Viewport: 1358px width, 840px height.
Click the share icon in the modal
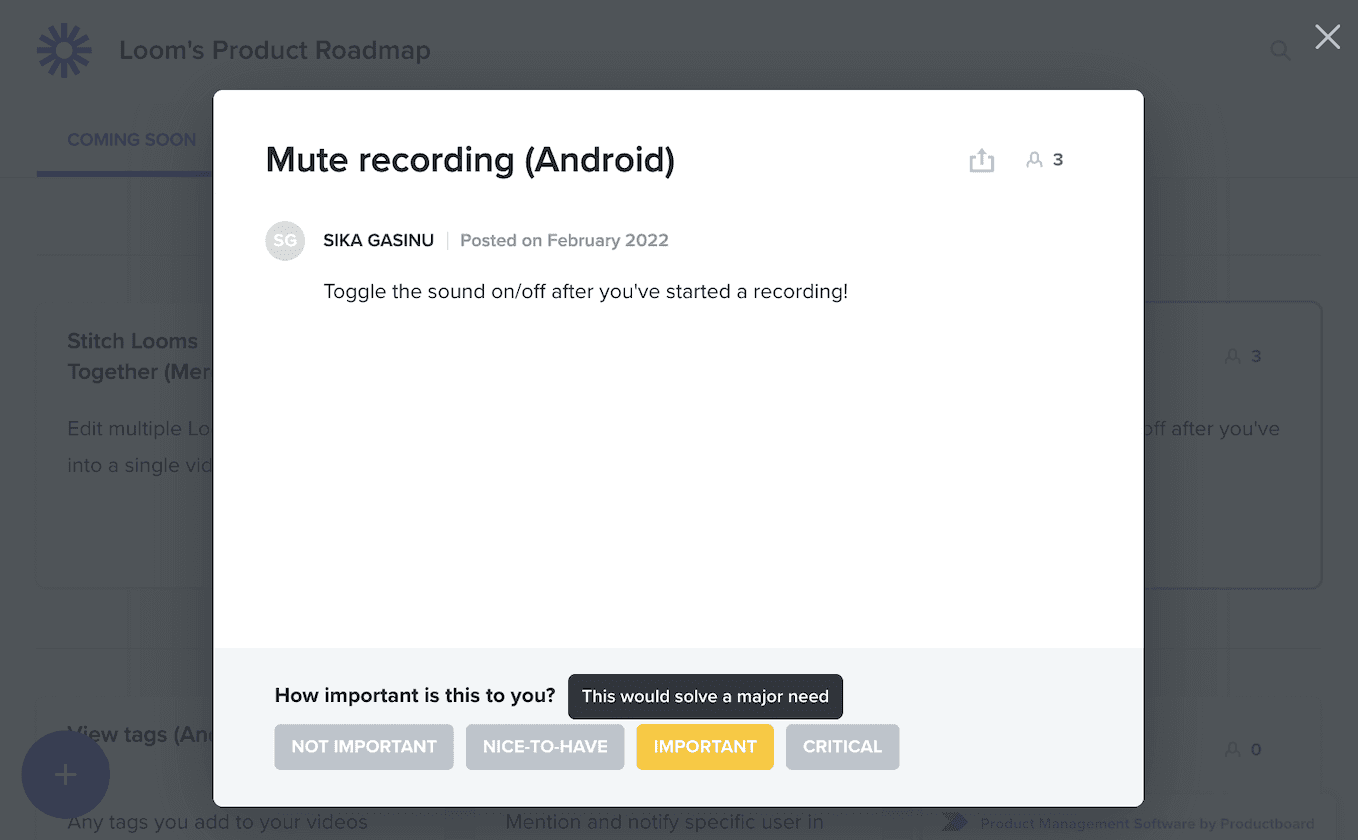click(x=982, y=160)
